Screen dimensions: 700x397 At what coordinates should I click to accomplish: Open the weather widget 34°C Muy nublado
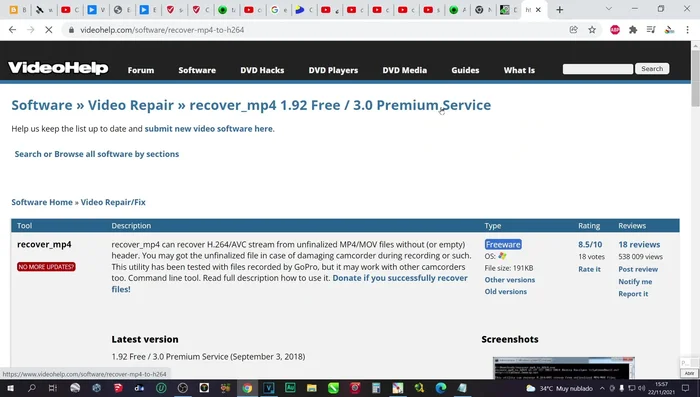(x=559, y=388)
